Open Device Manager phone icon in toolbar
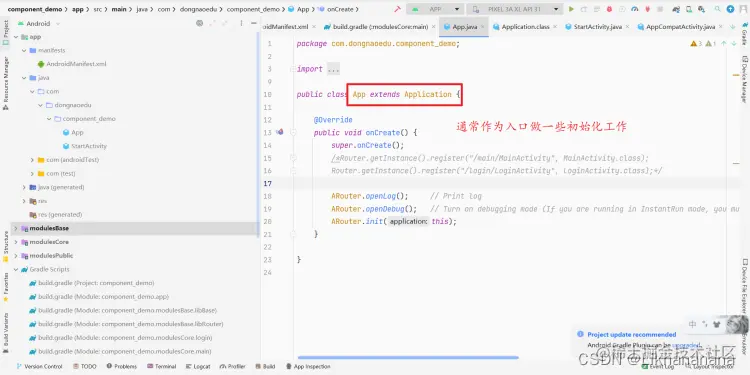 [x=689, y=9]
